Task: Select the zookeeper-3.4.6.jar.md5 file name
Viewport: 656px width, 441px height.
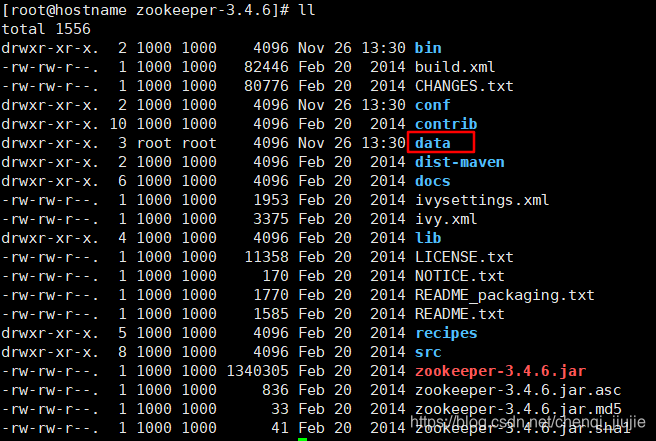Action: [x=518, y=409]
